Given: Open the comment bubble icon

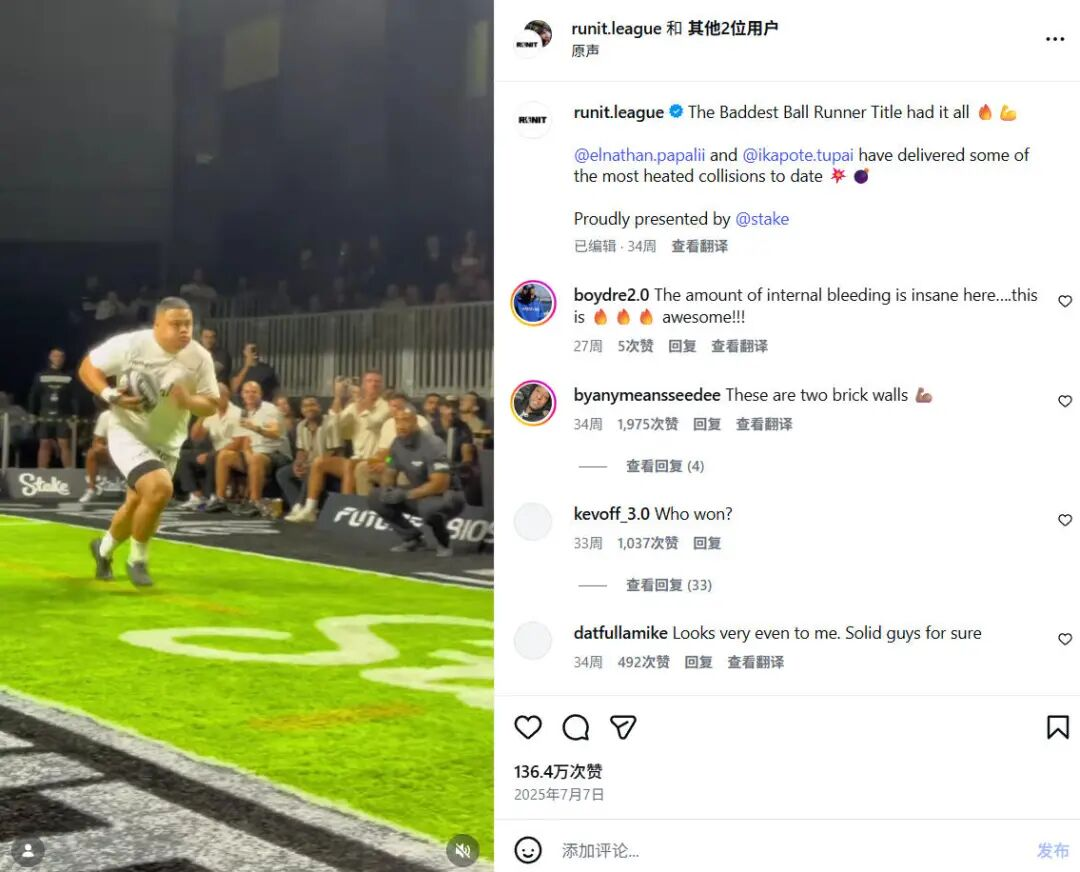Looking at the screenshot, I should tap(575, 727).
